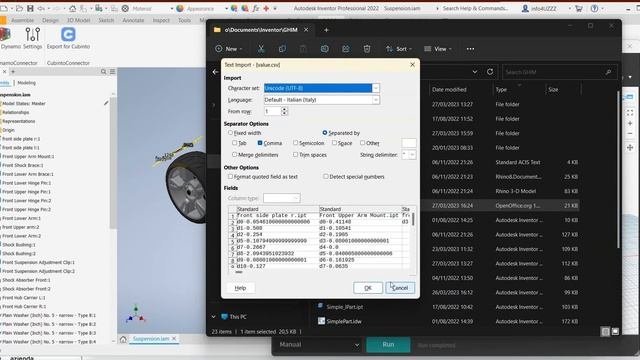Open the Annotate ribbon tab
The image size is (640, 360).
(x=133, y=20)
